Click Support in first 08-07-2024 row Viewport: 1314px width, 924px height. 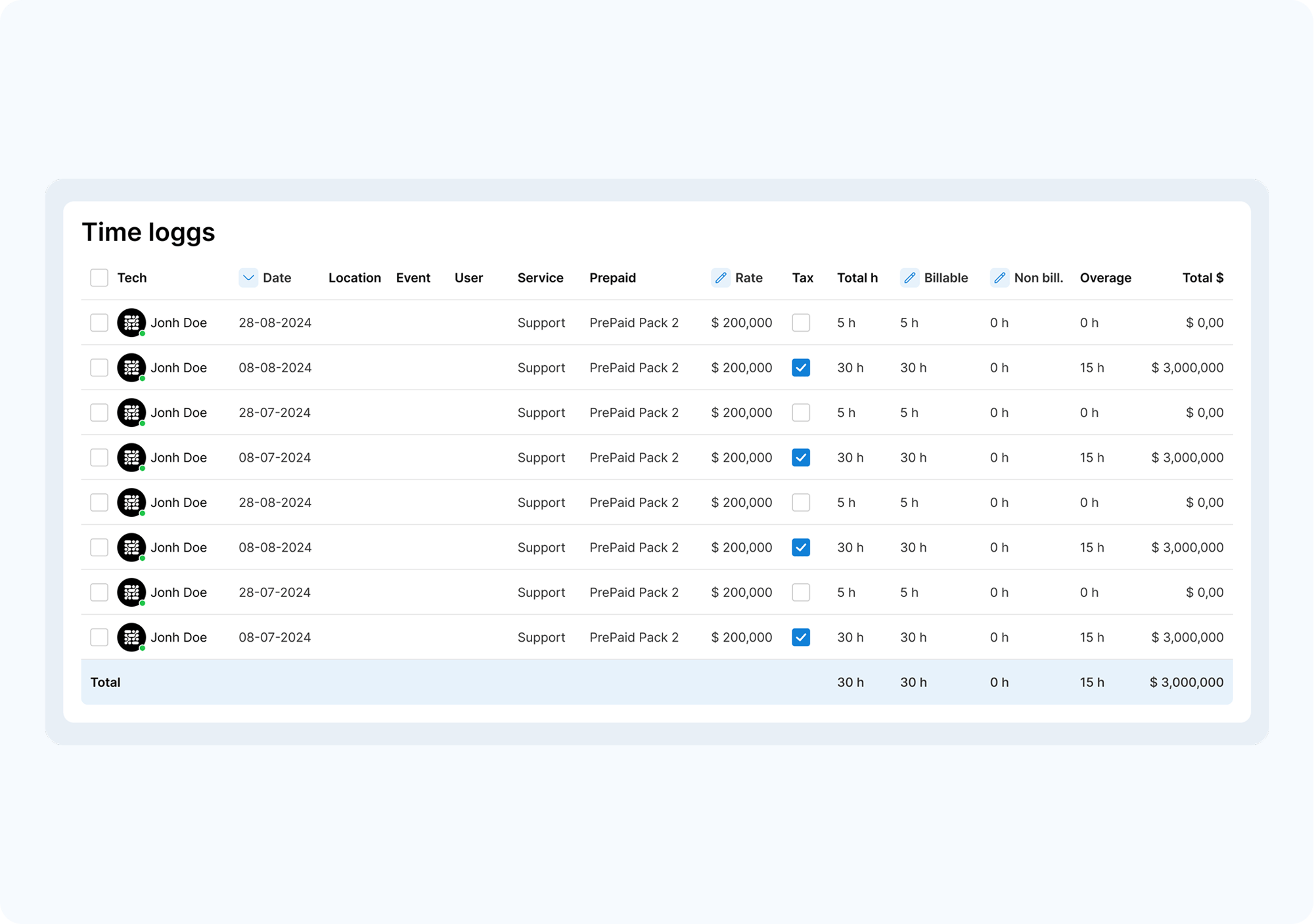coord(541,458)
